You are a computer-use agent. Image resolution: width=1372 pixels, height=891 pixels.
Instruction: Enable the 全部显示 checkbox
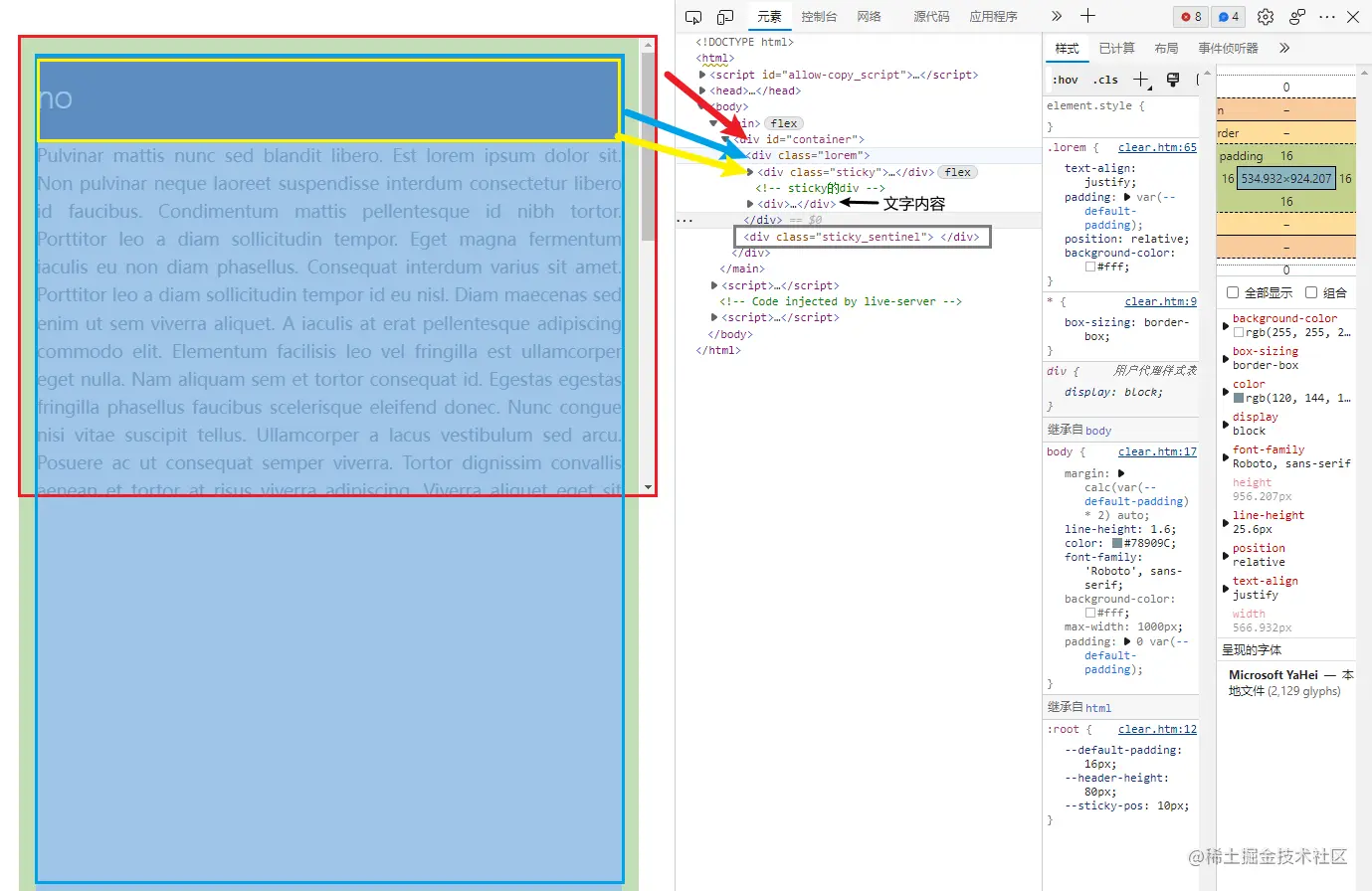point(1233,292)
